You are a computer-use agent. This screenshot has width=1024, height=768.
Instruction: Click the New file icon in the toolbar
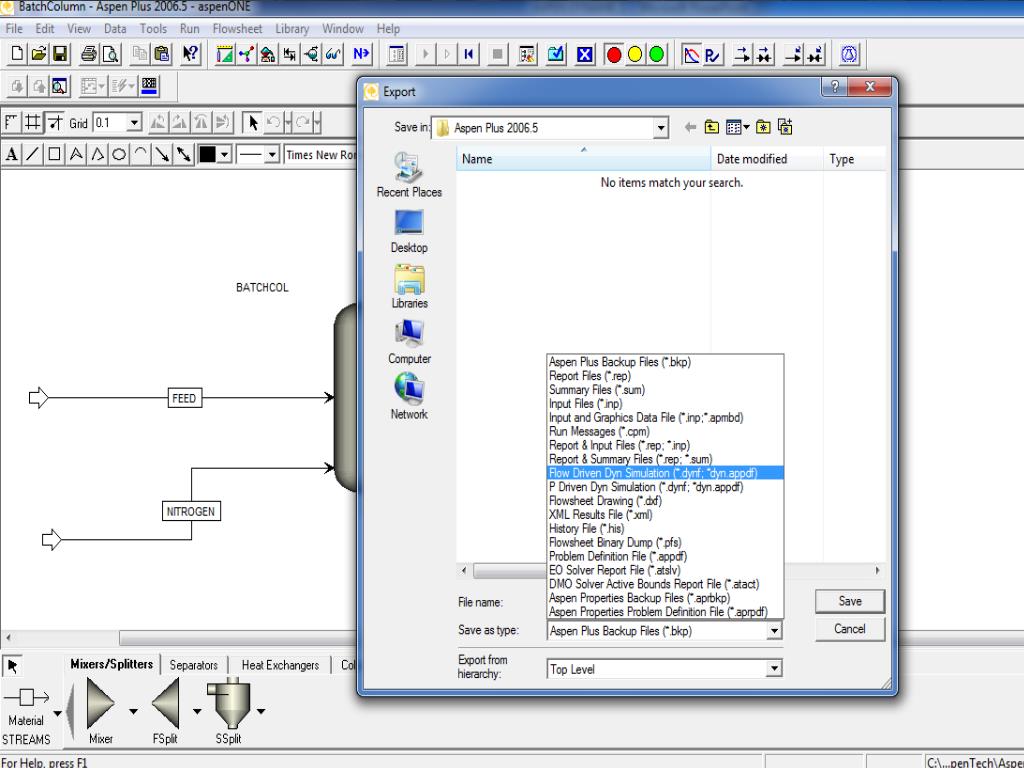point(18,54)
